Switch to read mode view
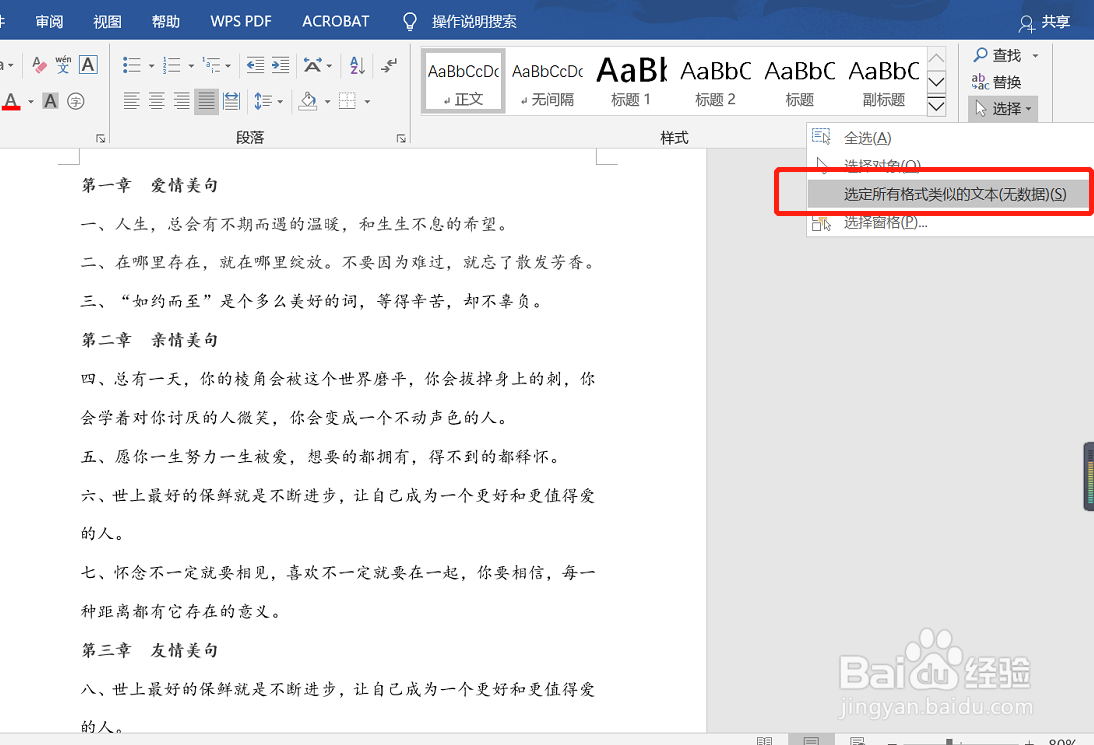Screen dimensions: 1094x745 [765, 740]
